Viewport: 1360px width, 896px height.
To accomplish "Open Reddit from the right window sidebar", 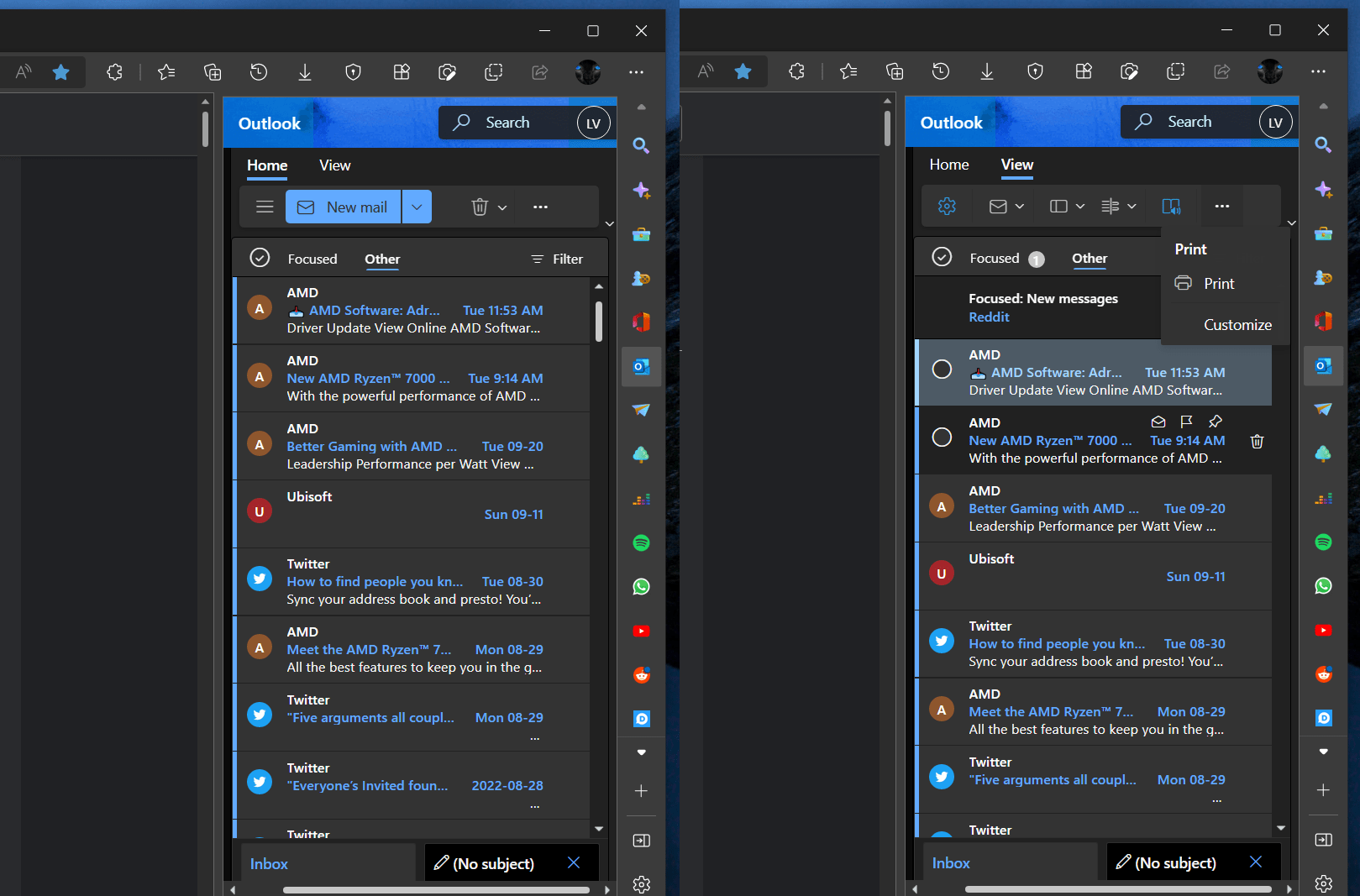I will [x=1323, y=674].
